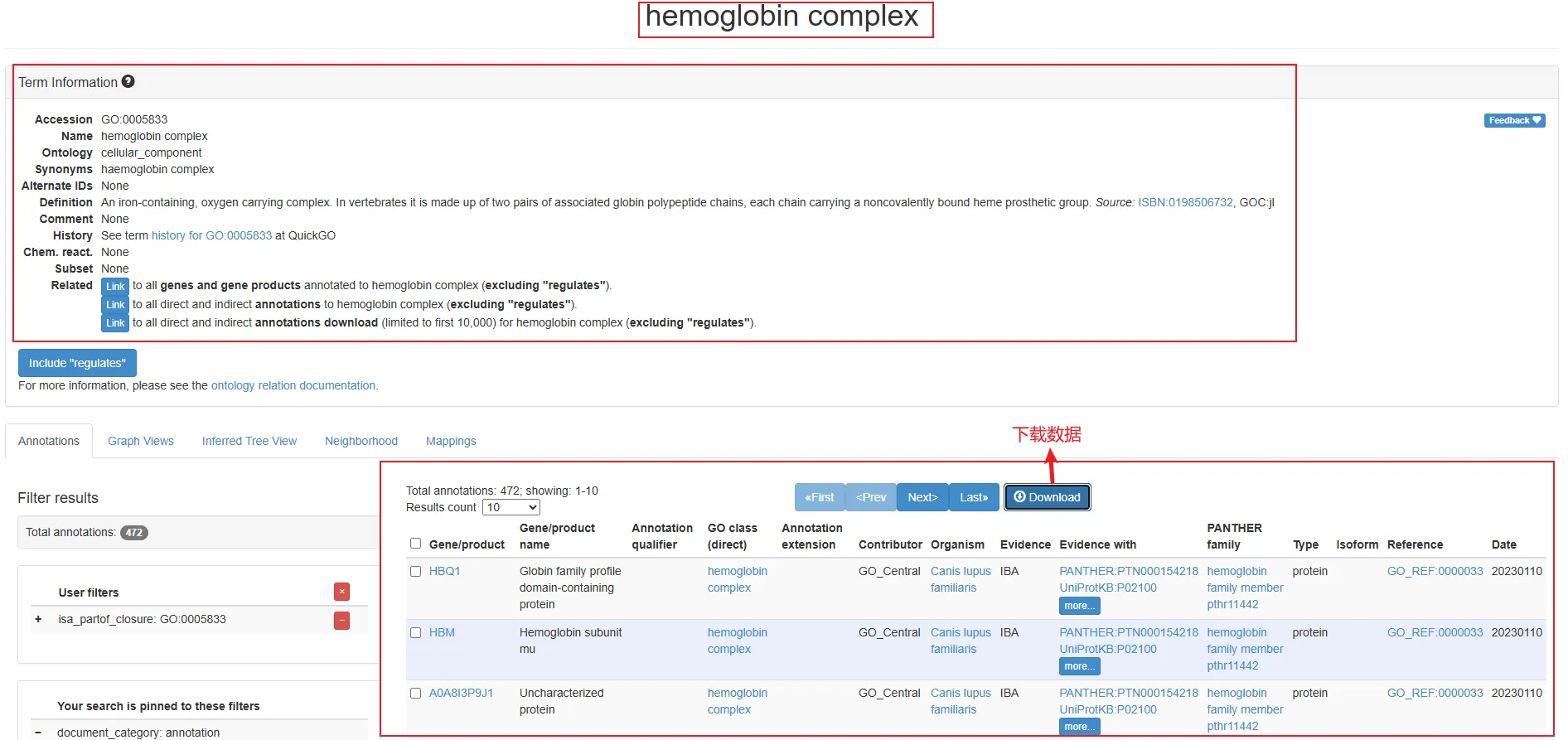
Task: Download the annotation results
Action: (x=1047, y=497)
